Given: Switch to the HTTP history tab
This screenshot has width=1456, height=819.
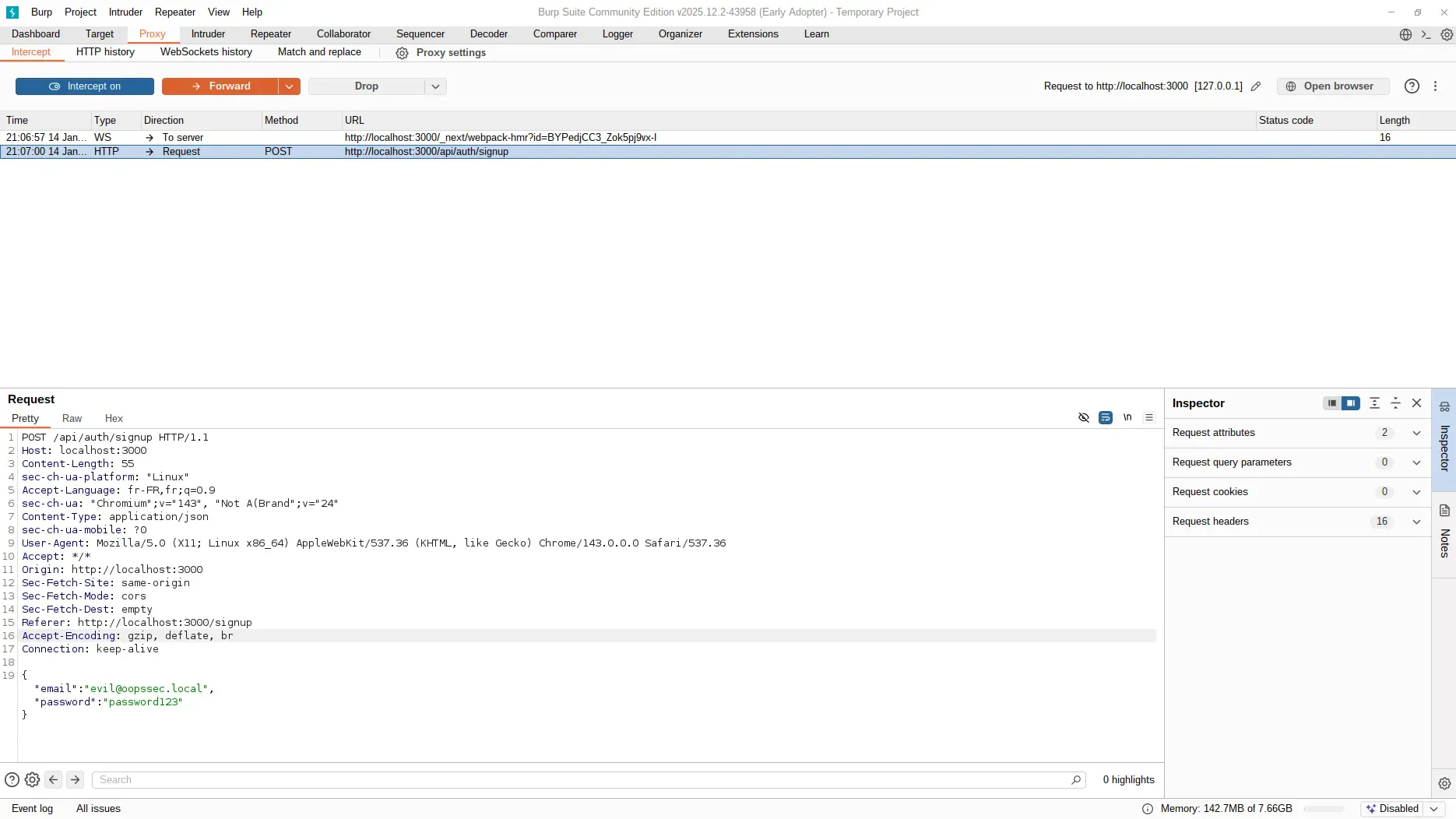Looking at the screenshot, I should [105, 52].
